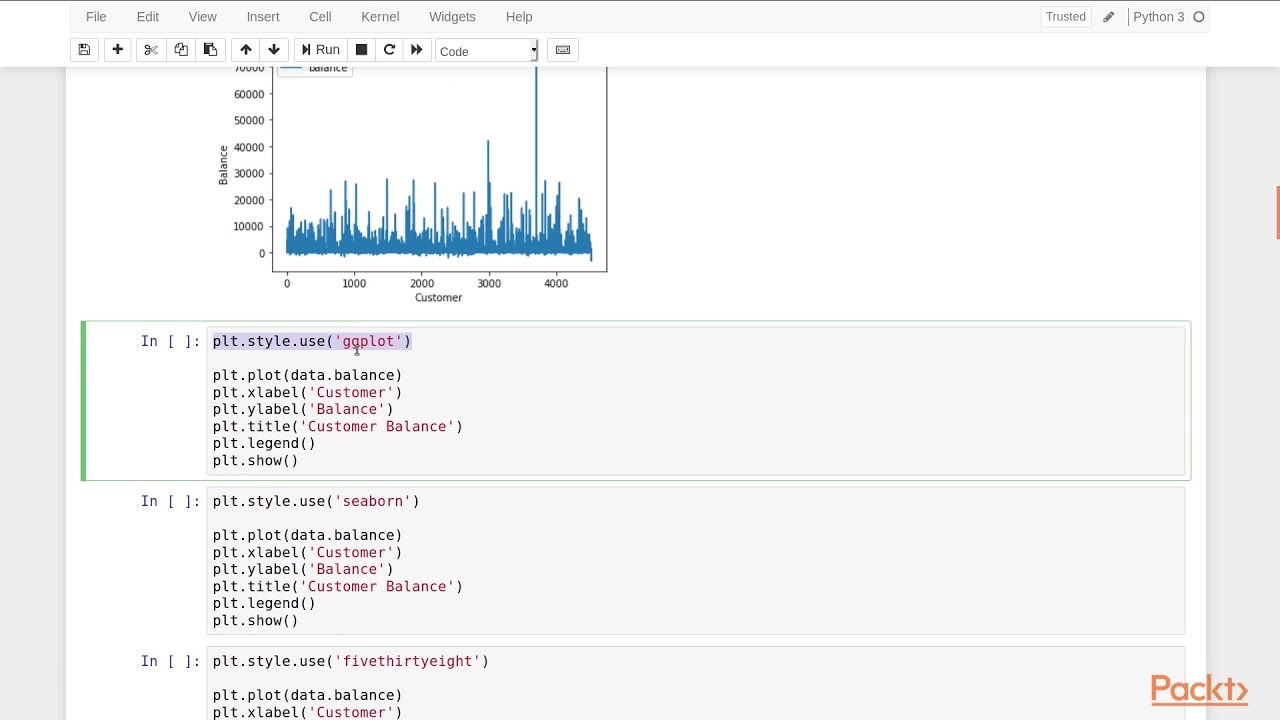1280x720 pixels.
Task: Open the command palette keyboard icon
Action: point(563,50)
